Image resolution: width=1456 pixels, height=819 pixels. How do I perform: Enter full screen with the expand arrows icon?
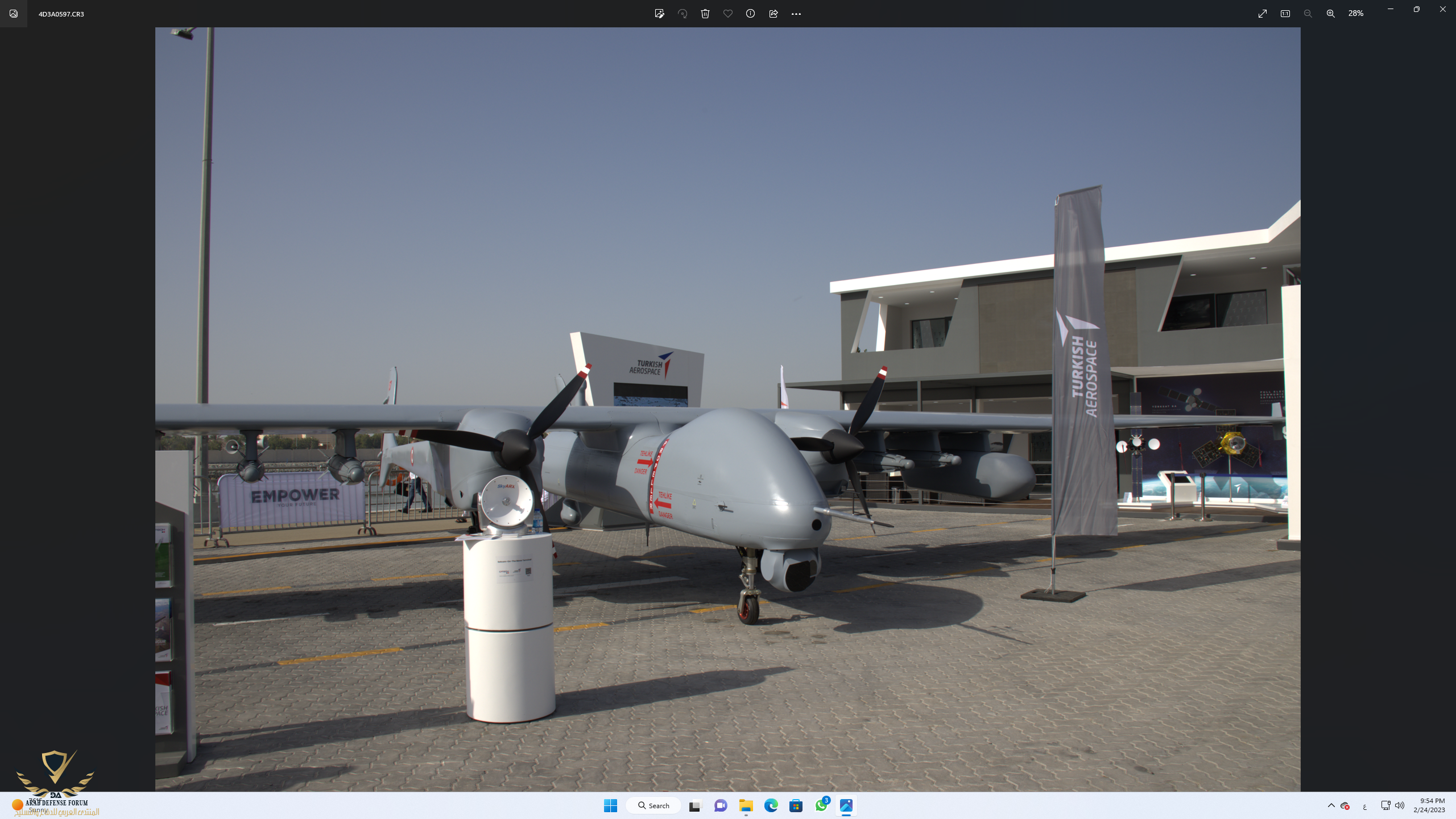pyautogui.click(x=1263, y=14)
